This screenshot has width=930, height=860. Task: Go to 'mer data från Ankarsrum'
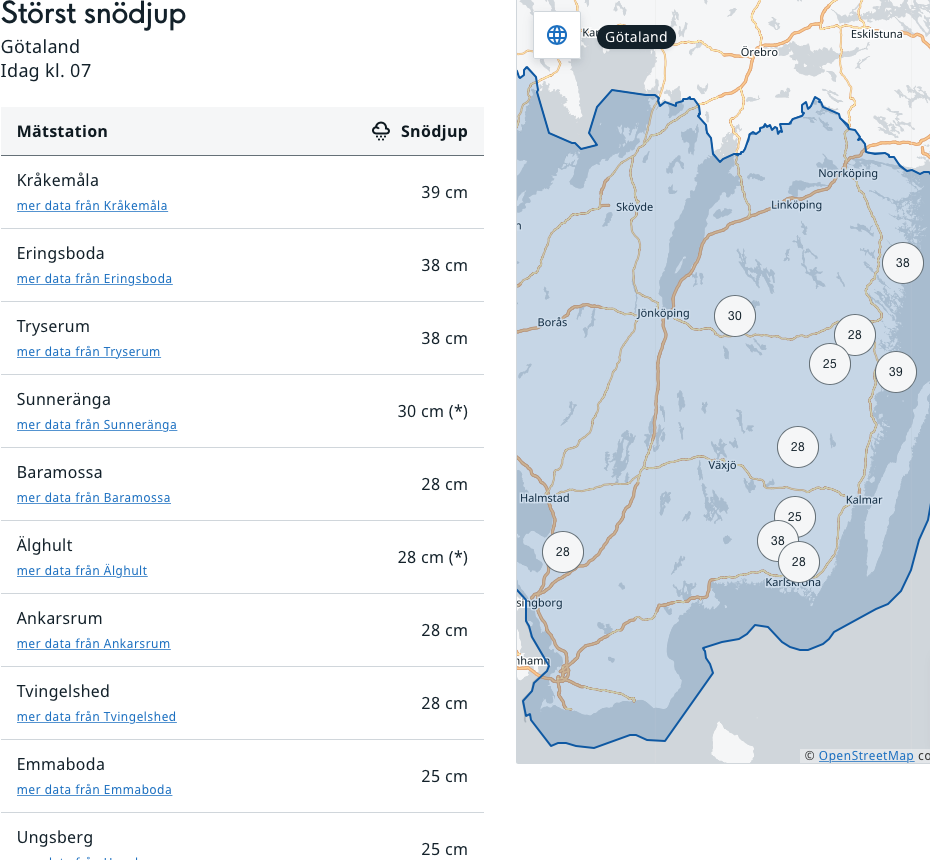point(93,644)
